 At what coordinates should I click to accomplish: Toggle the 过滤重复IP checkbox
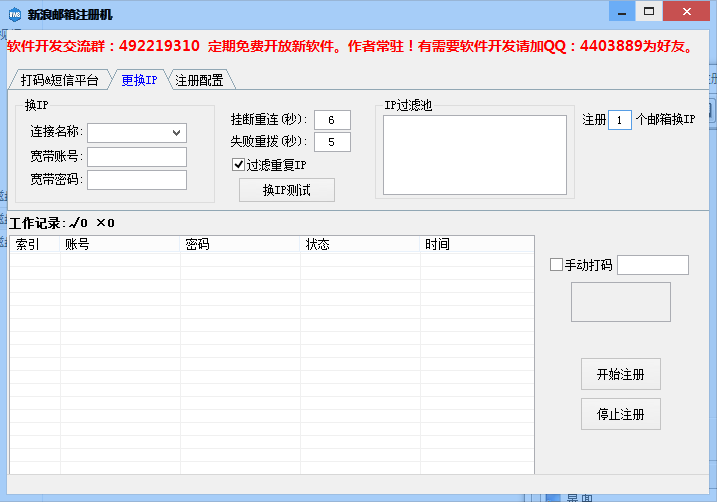(238, 165)
